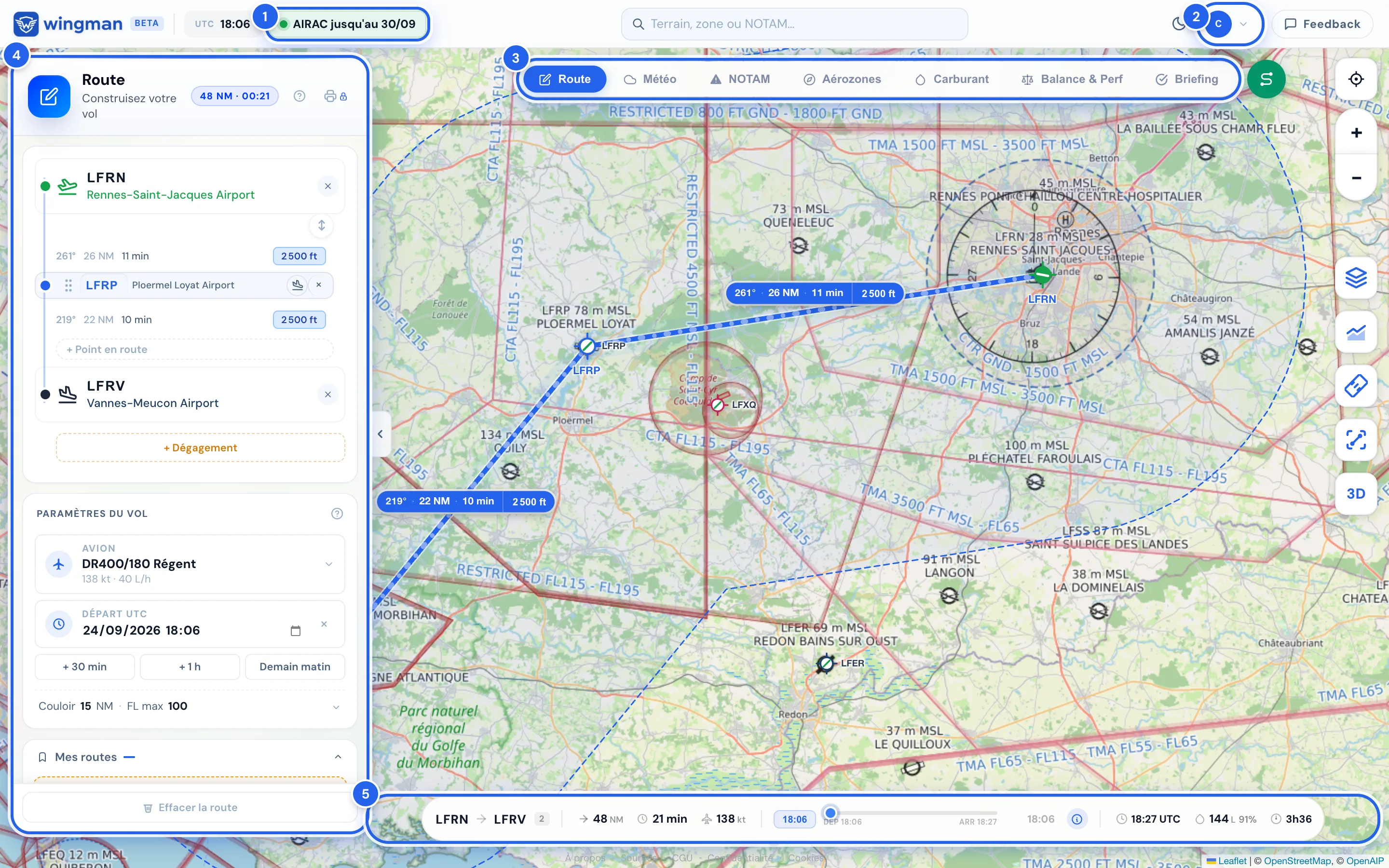This screenshot has width=1389, height=868.
Task: Click the flight timeline slider handle
Action: (x=830, y=813)
